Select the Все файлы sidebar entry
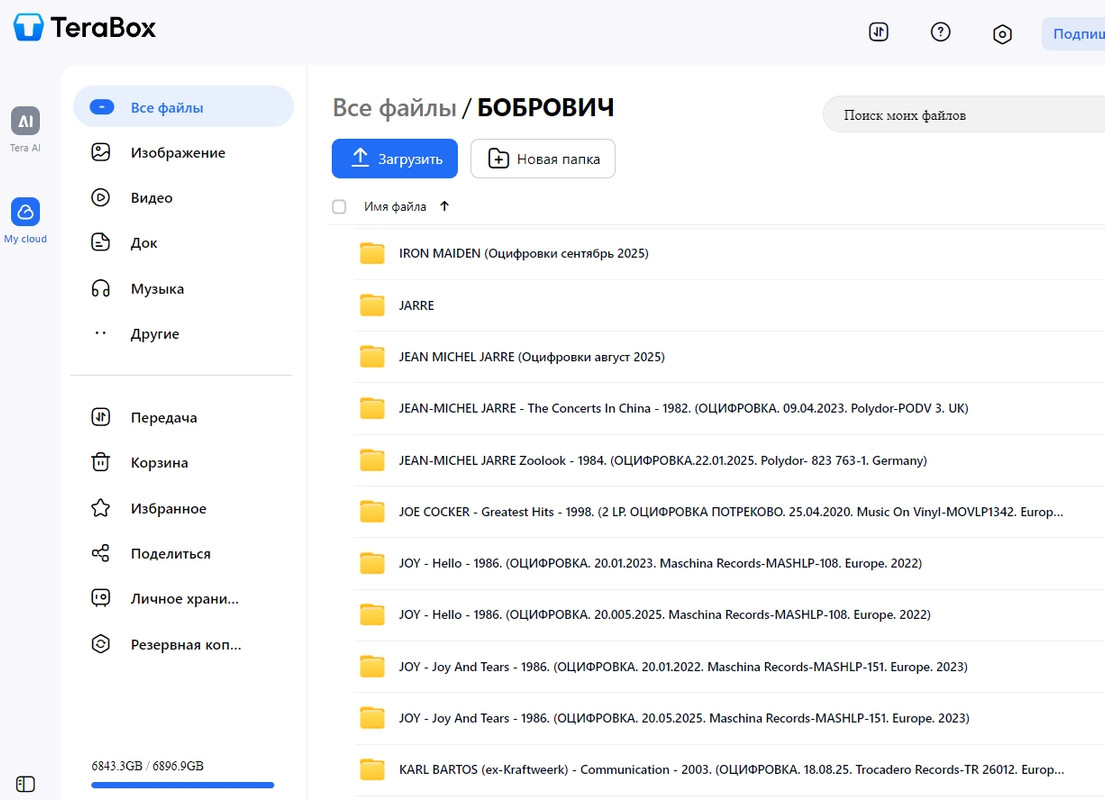 tap(183, 107)
